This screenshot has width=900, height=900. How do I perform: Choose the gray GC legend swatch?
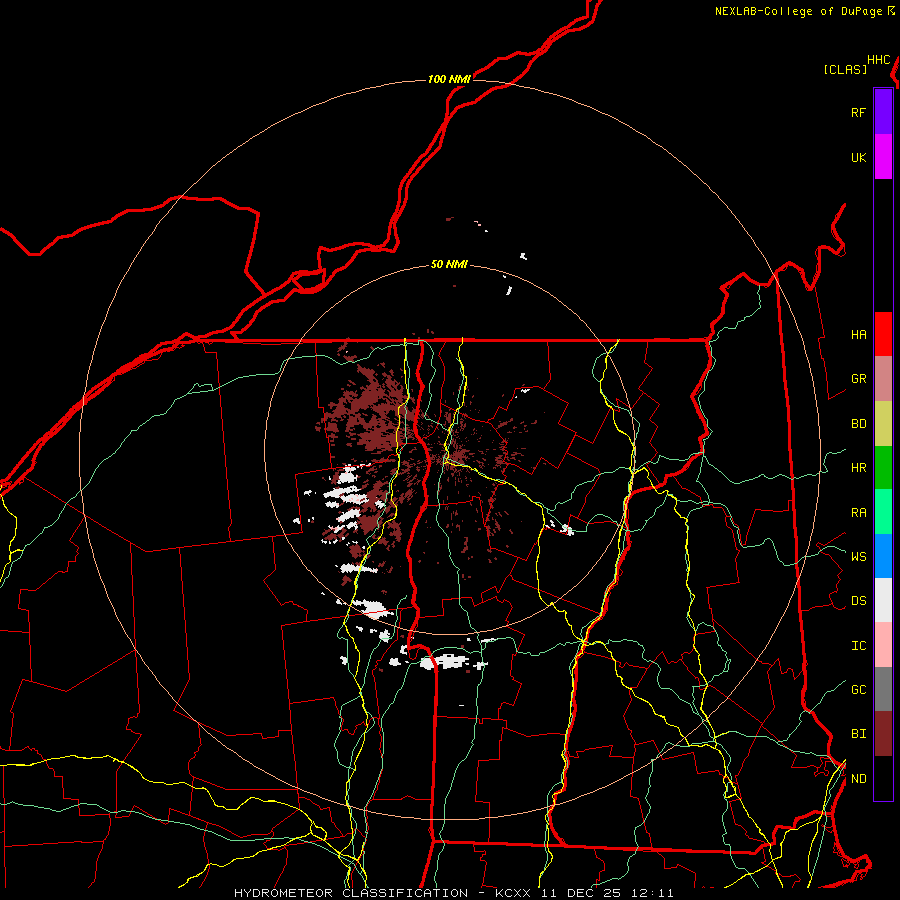click(x=883, y=689)
